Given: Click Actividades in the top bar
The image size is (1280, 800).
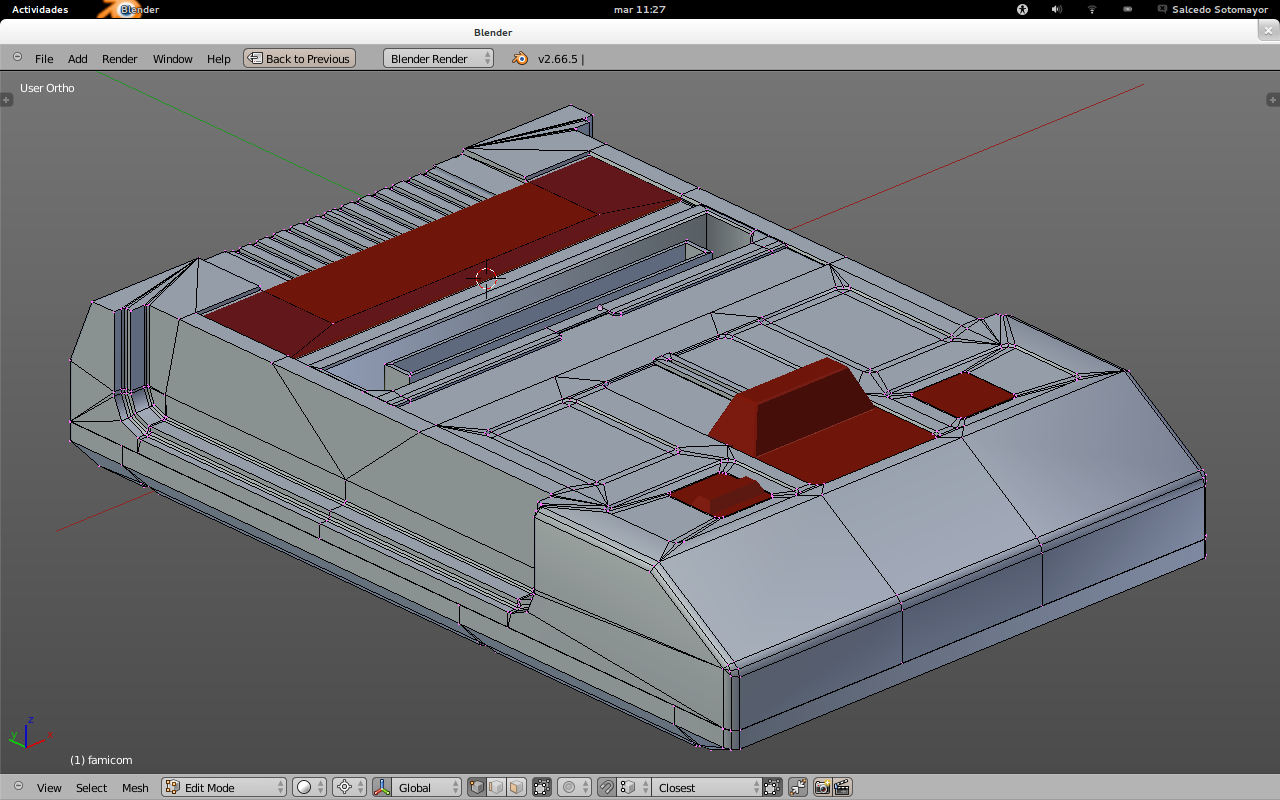Looking at the screenshot, I should click(x=40, y=9).
